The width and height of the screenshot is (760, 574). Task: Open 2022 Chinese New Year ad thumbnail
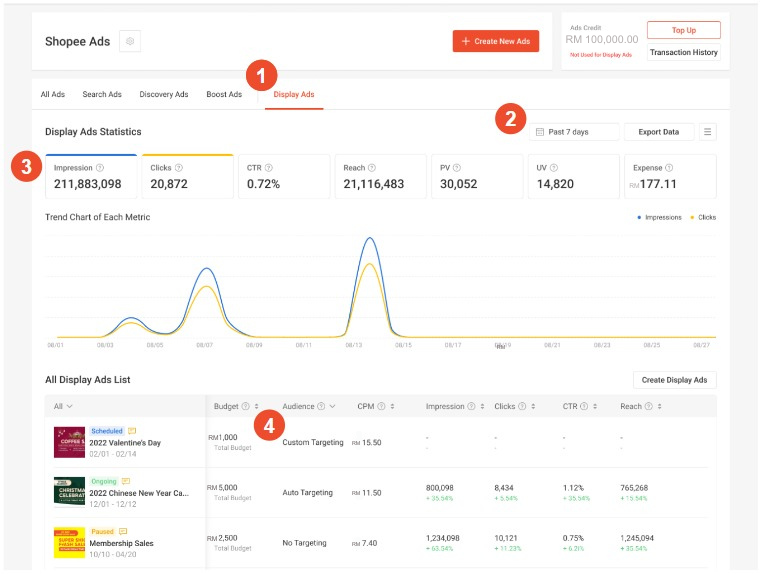(x=69, y=491)
